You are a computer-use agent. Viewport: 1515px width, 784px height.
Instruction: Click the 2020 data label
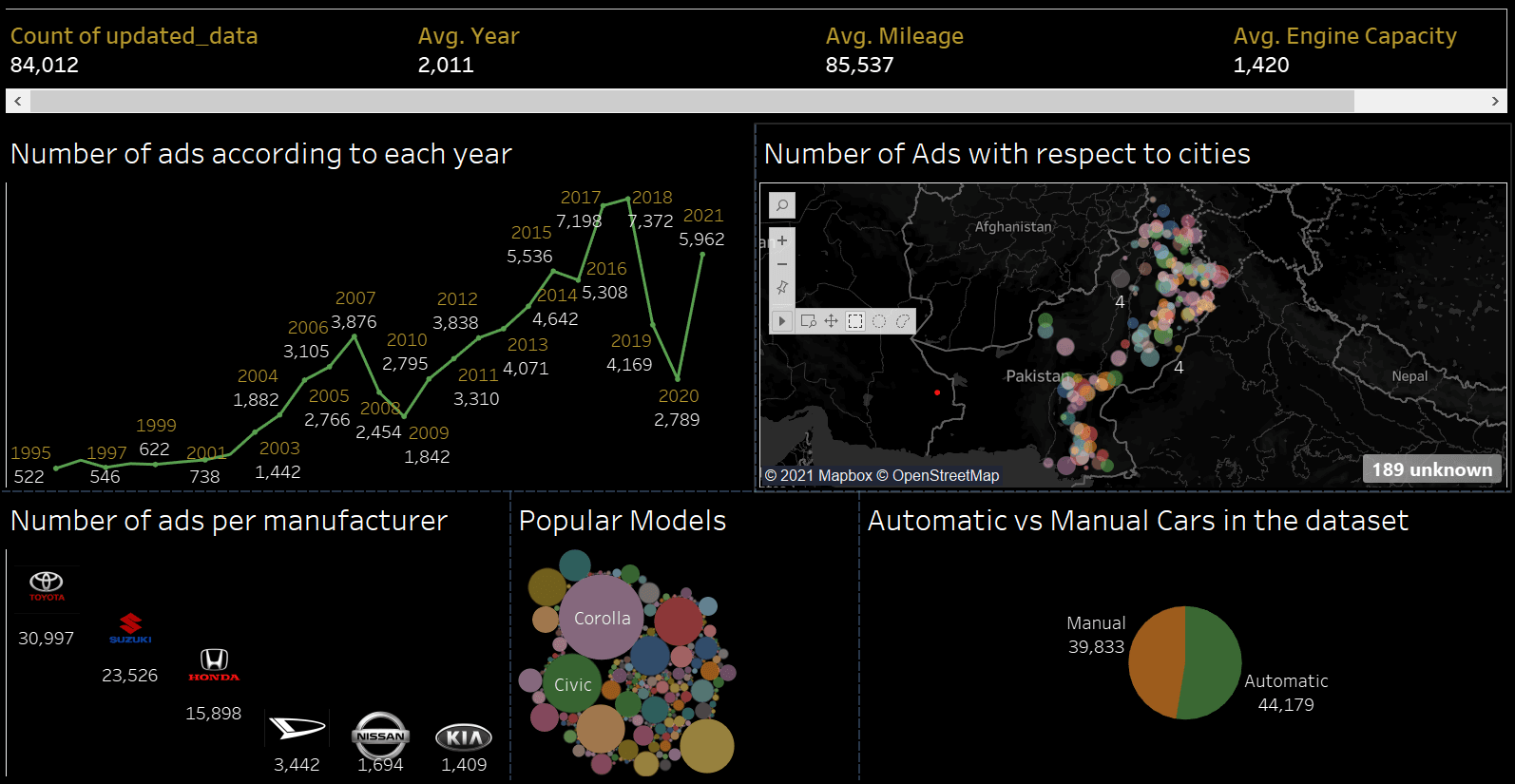(x=679, y=396)
